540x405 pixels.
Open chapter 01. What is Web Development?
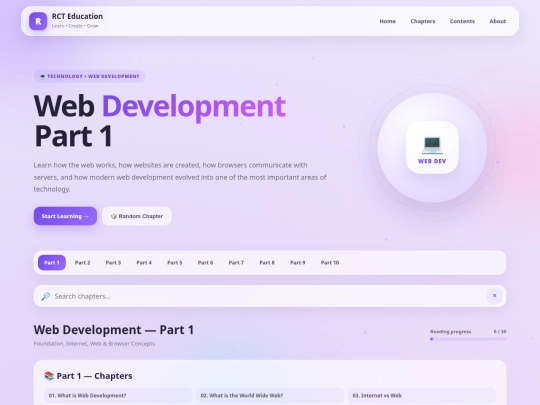coord(118,396)
